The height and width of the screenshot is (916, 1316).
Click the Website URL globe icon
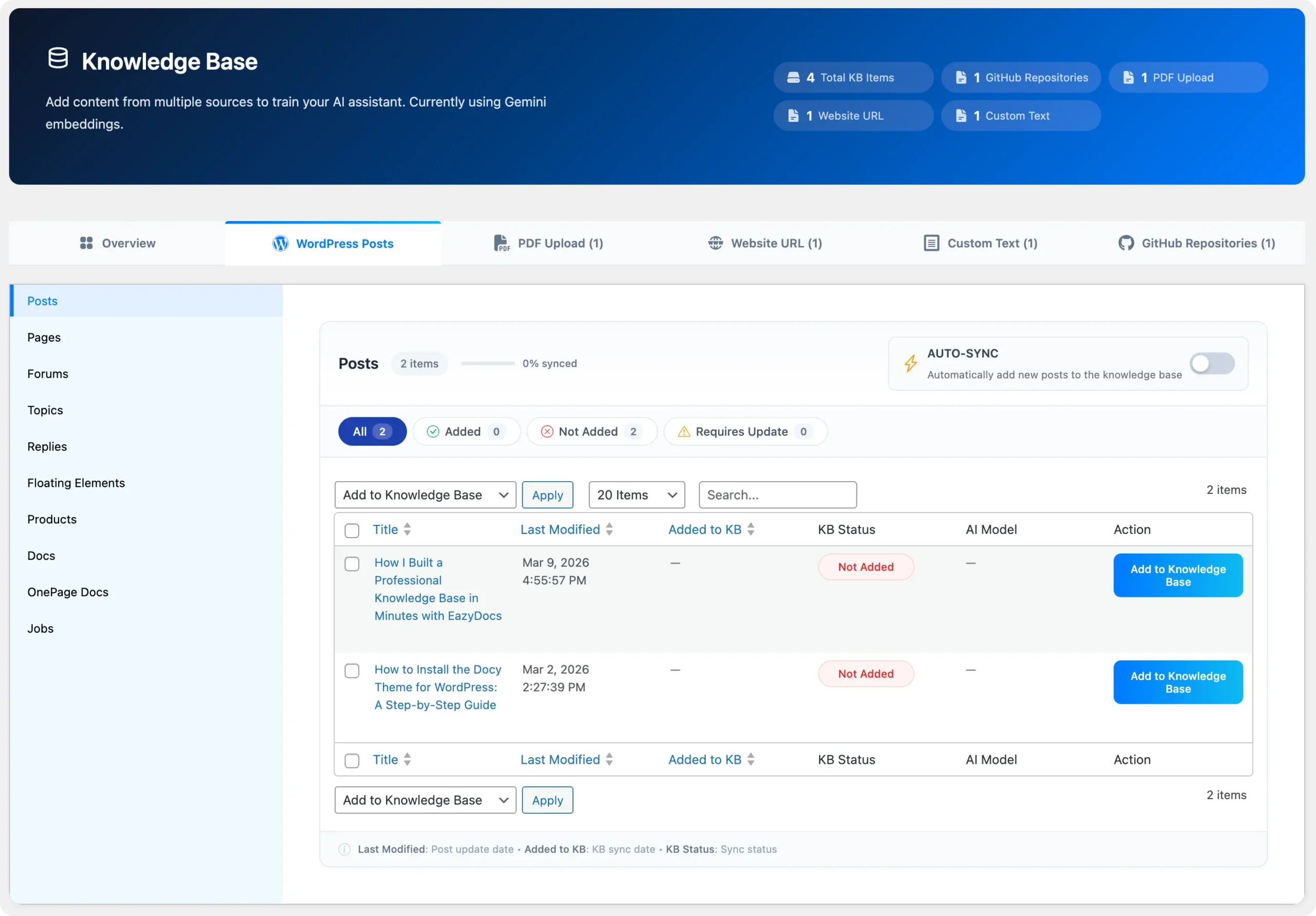[x=715, y=243]
